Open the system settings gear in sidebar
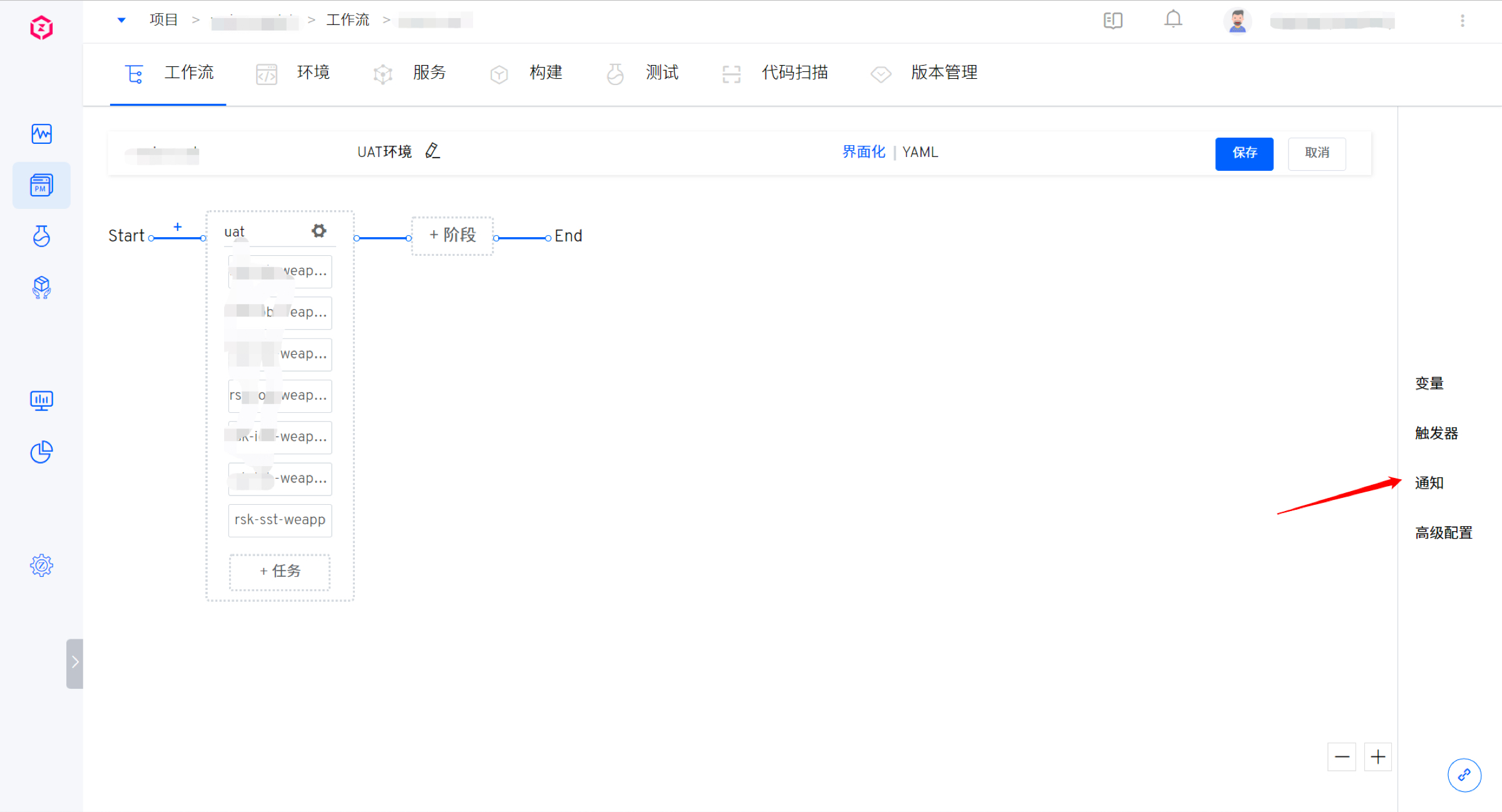This screenshot has height=812, width=1502. [41, 566]
